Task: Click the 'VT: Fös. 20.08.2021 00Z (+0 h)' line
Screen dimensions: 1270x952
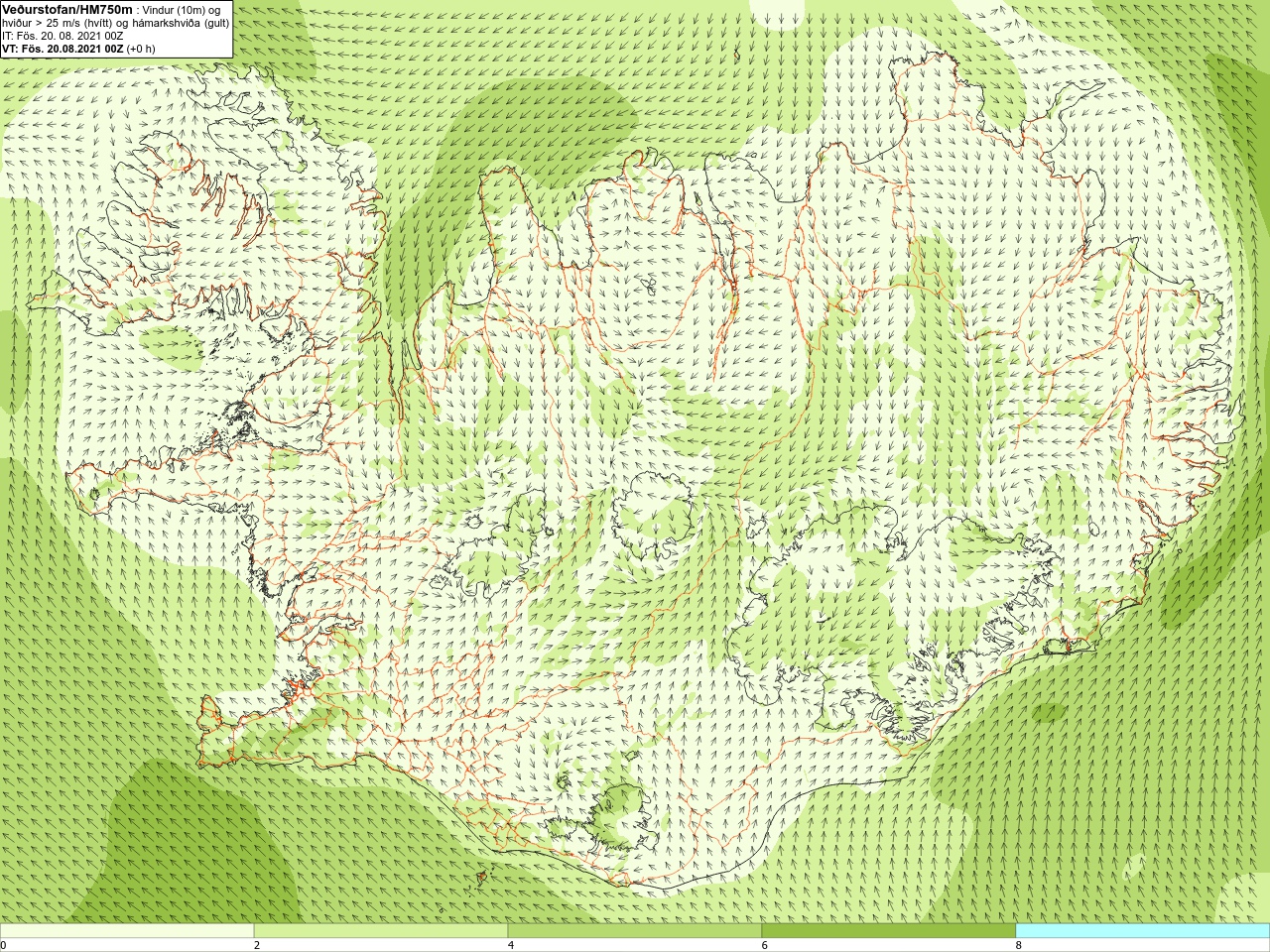Action: [x=78, y=48]
